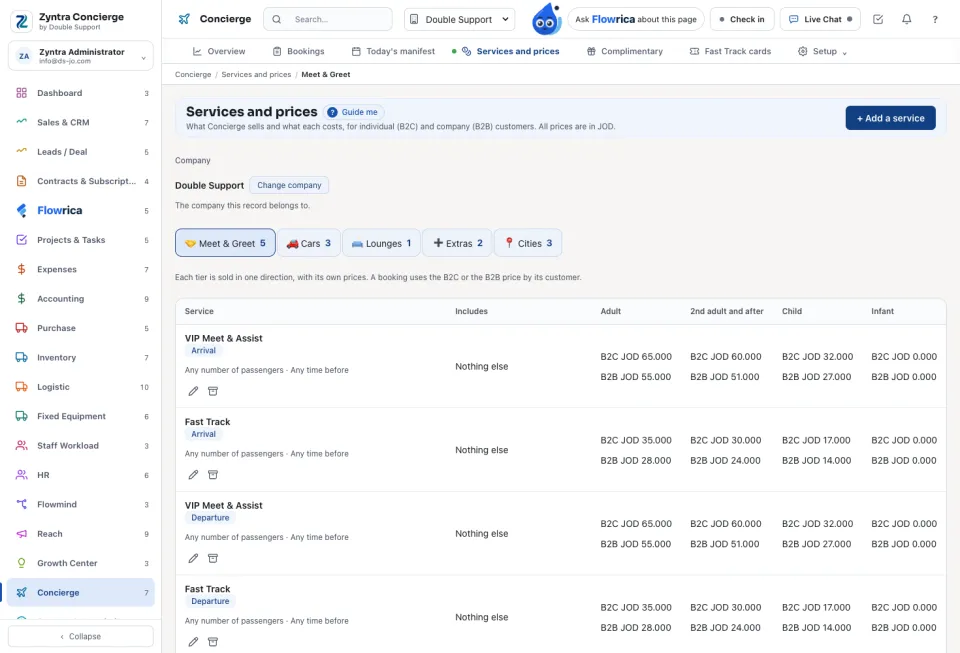This screenshot has width=960, height=653.
Task: Open Sales & CRM in sidebar
Action: point(81,122)
